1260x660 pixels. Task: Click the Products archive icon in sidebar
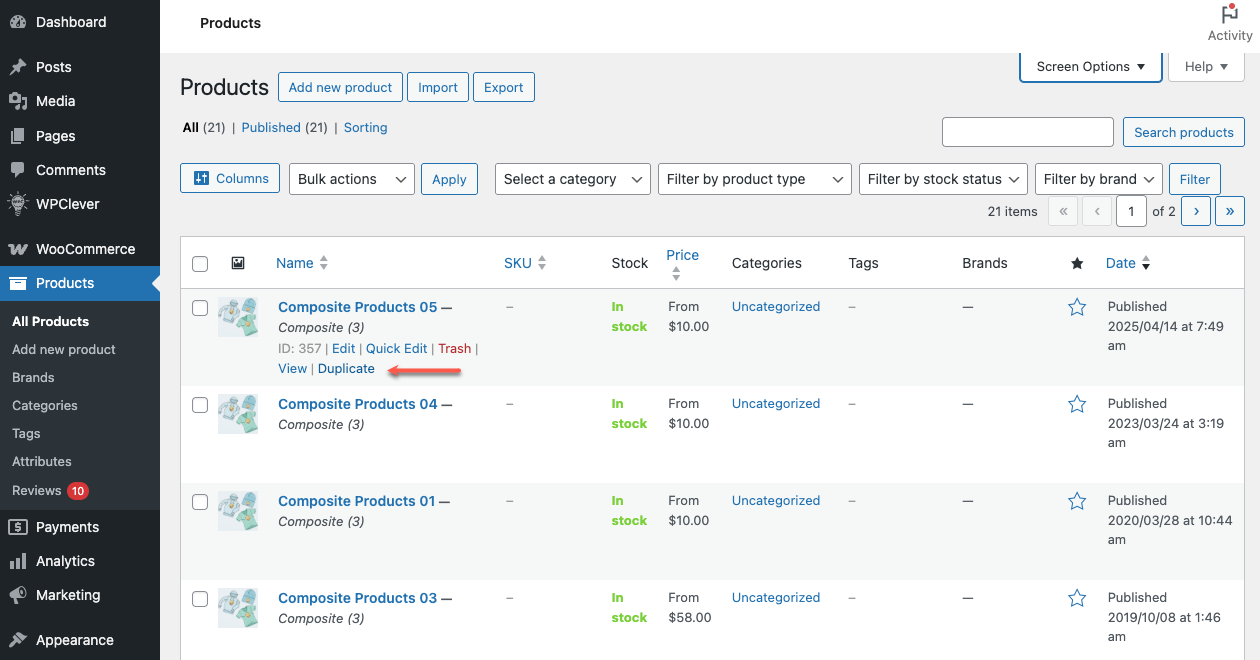coord(18,283)
